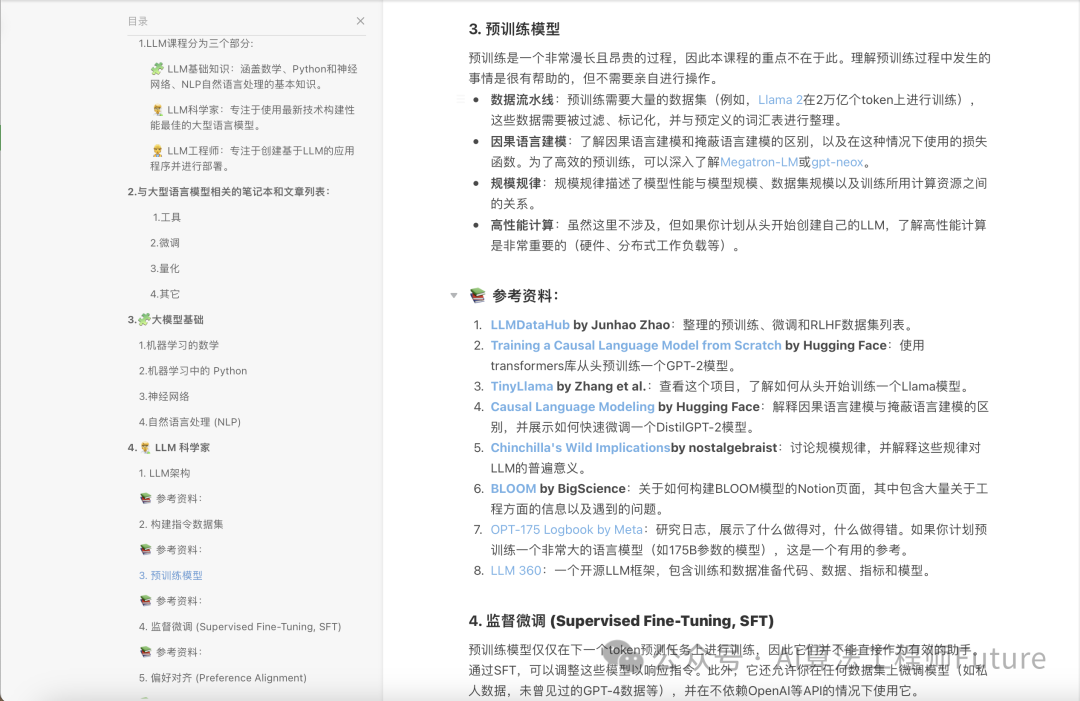Click the puzzle emoji before LLM基础知识 in outline

(157, 69)
